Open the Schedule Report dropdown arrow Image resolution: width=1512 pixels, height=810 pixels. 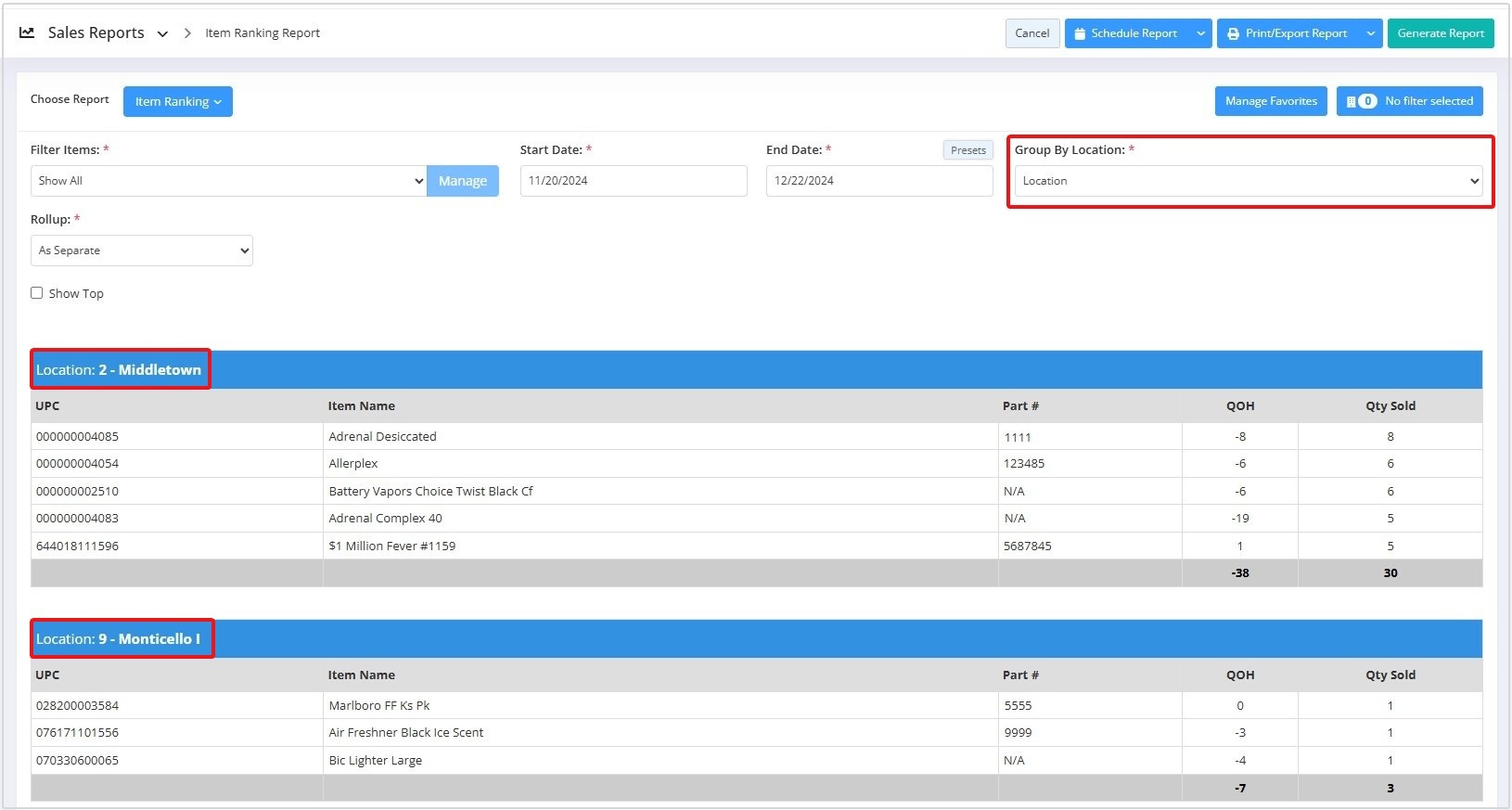1201,33
